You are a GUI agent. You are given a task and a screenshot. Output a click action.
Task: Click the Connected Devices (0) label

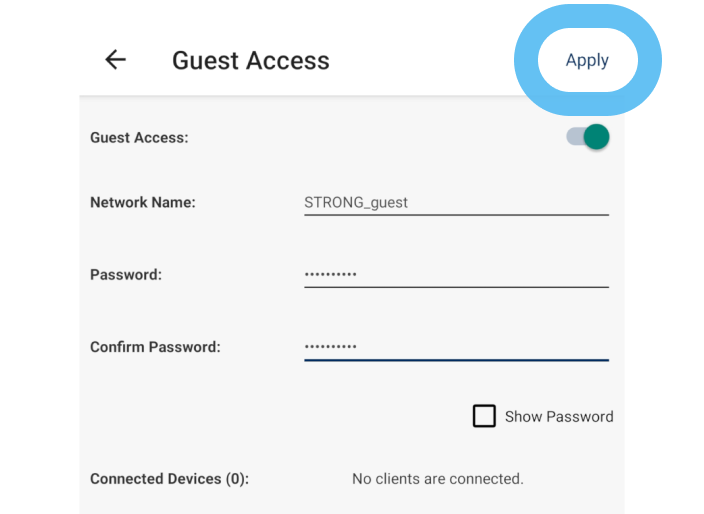[x=169, y=479]
